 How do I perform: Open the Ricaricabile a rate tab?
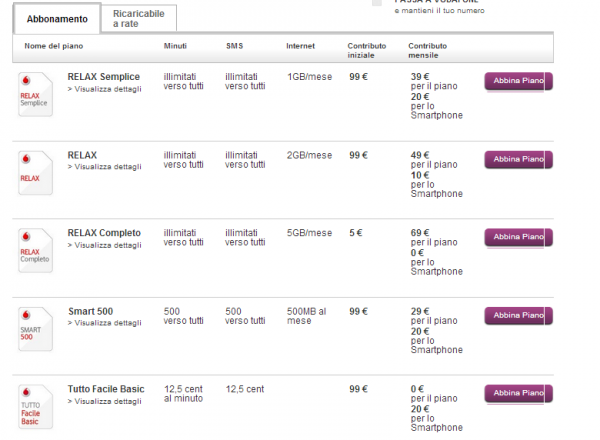139,18
